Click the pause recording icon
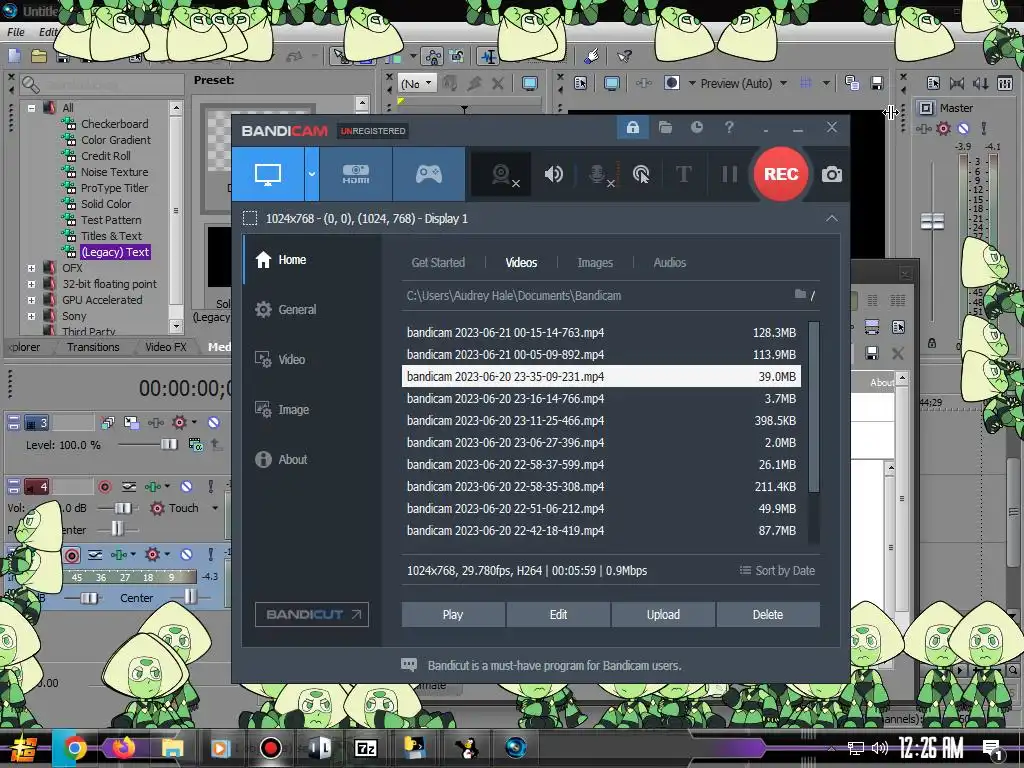This screenshot has width=1024, height=768. (729, 174)
